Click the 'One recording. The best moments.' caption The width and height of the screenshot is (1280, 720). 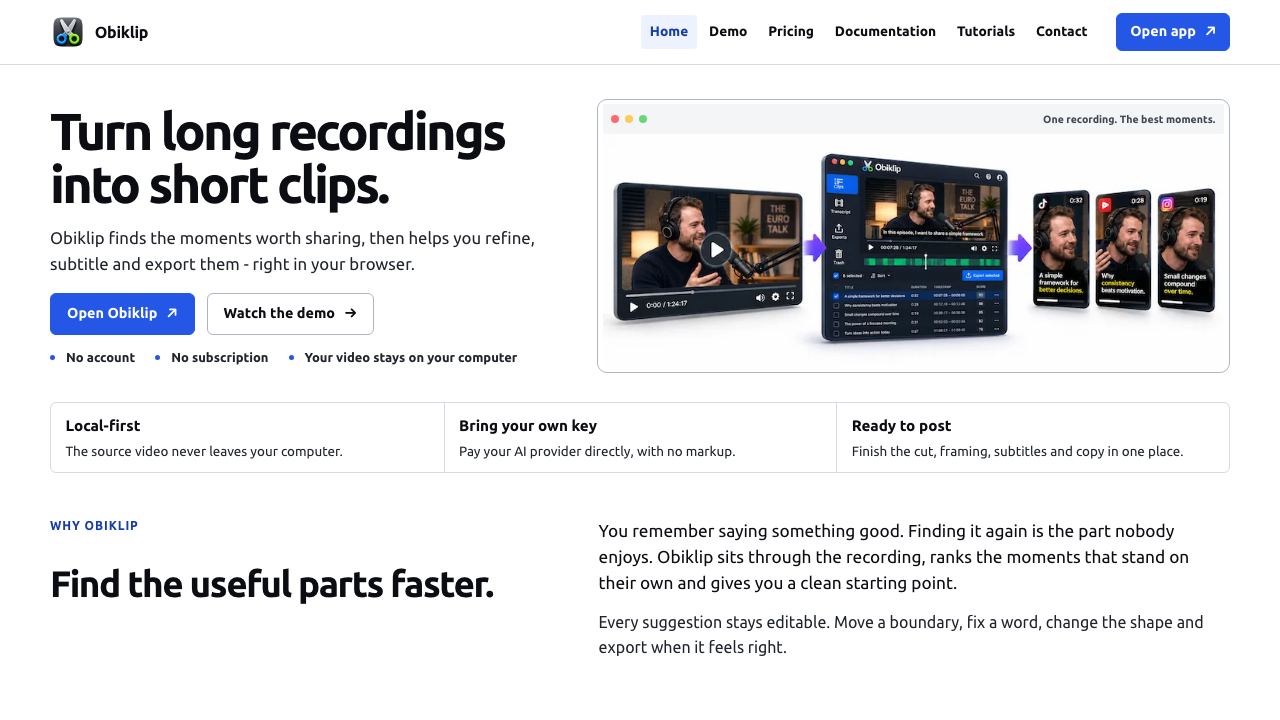coord(1129,119)
